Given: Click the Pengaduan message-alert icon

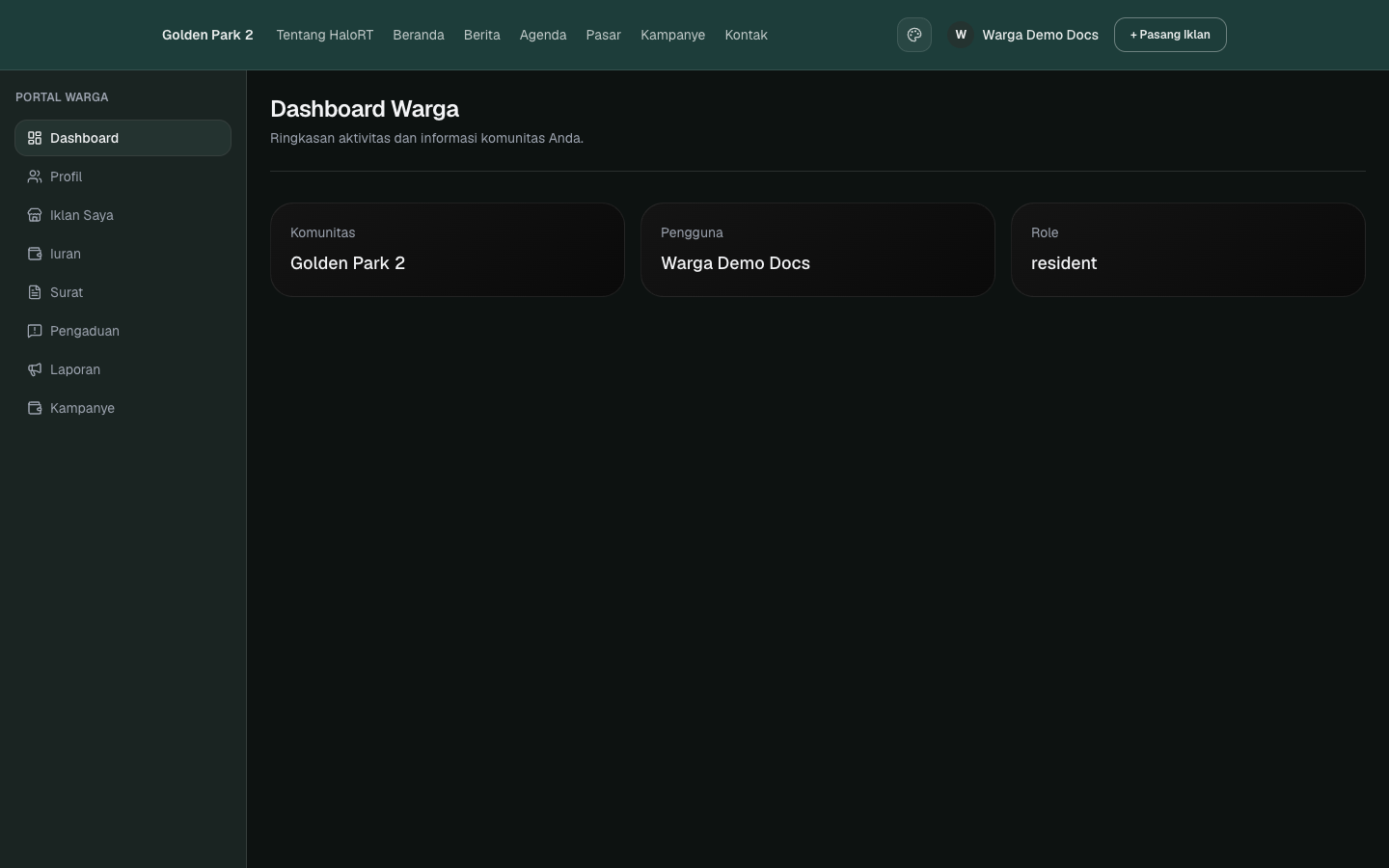Looking at the screenshot, I should click(35, 331).
